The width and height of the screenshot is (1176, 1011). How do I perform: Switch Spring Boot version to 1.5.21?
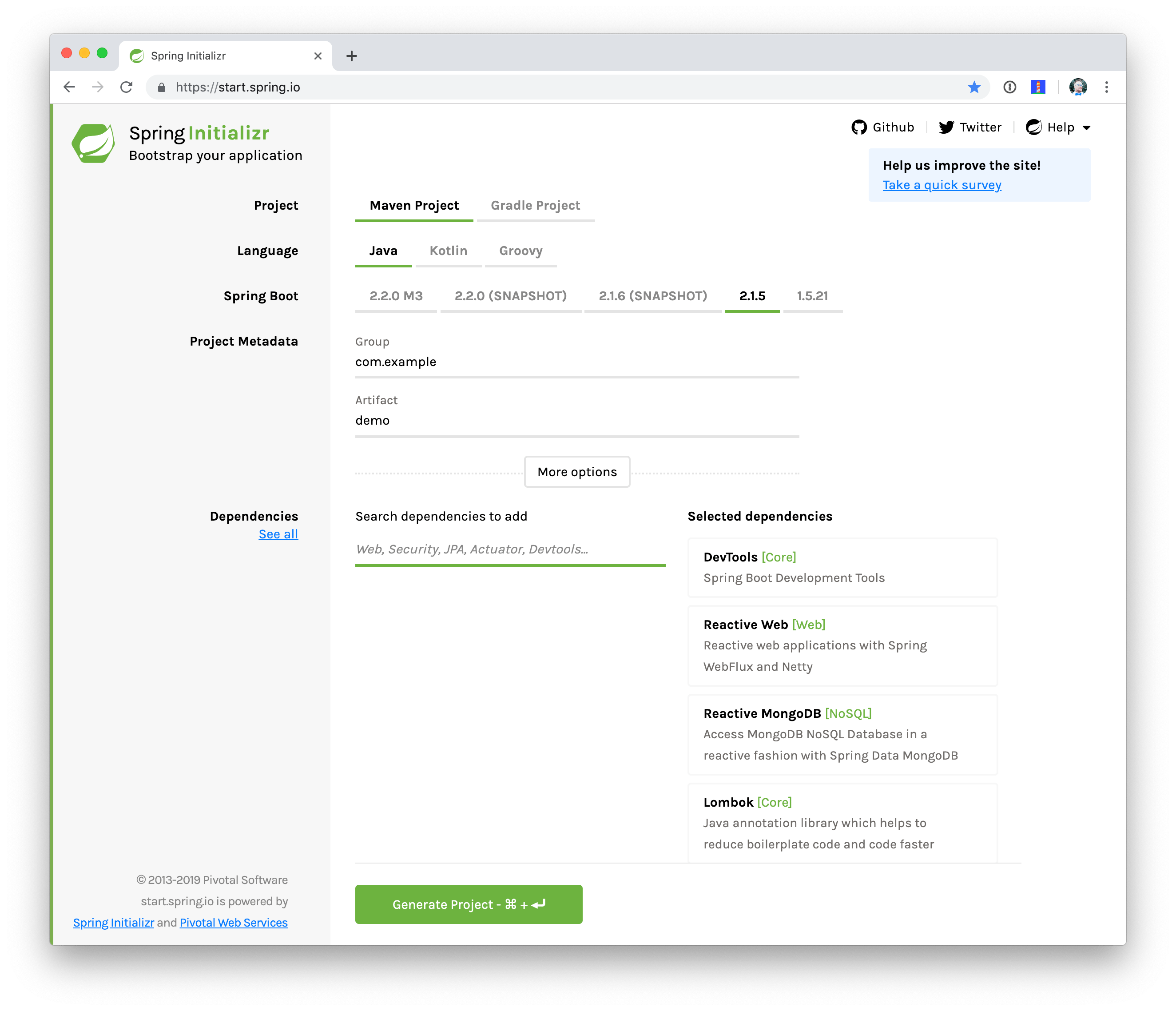click(812, 296)
